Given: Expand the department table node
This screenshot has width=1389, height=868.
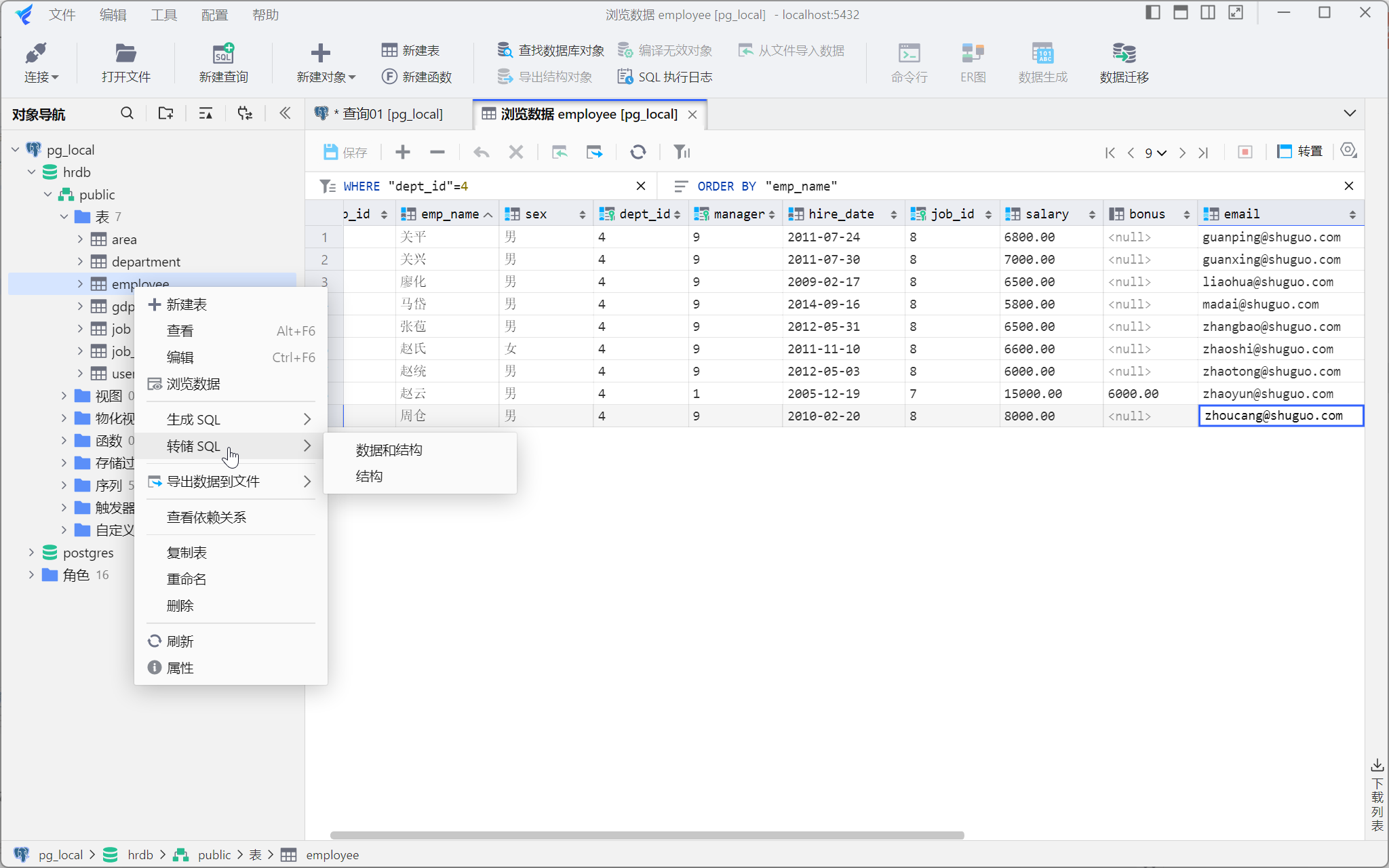Looking at the screenshot, I should pyautogui.click(x=80, y=262).
